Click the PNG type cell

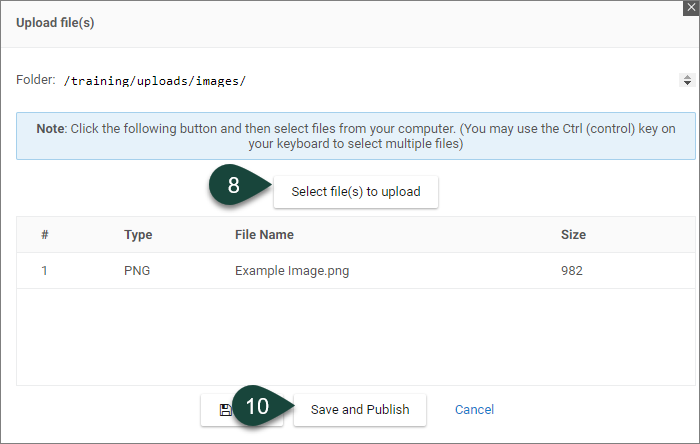tap(138, 271)
